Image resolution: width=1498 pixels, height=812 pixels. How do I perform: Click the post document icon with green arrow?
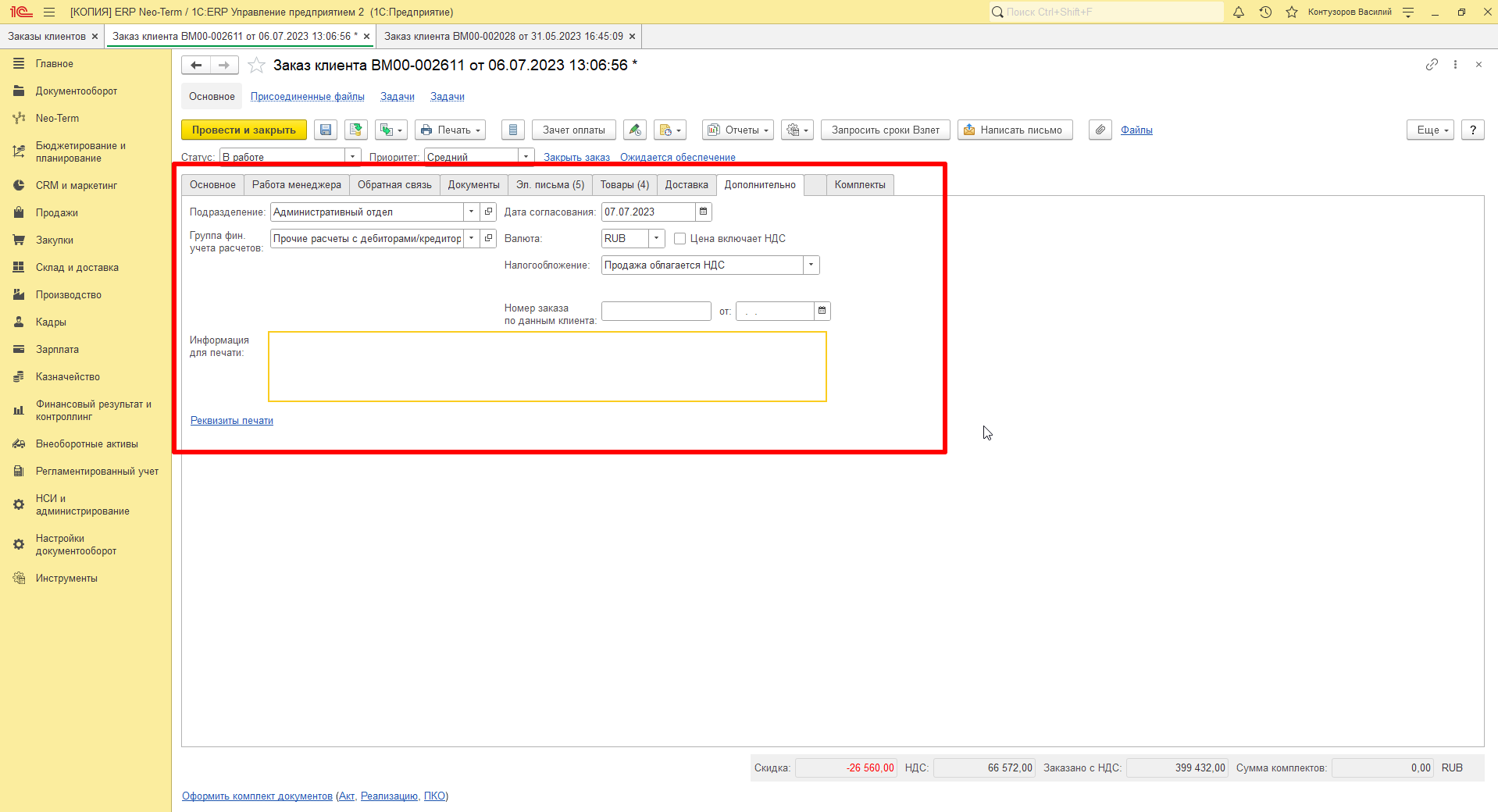point(356,130)
